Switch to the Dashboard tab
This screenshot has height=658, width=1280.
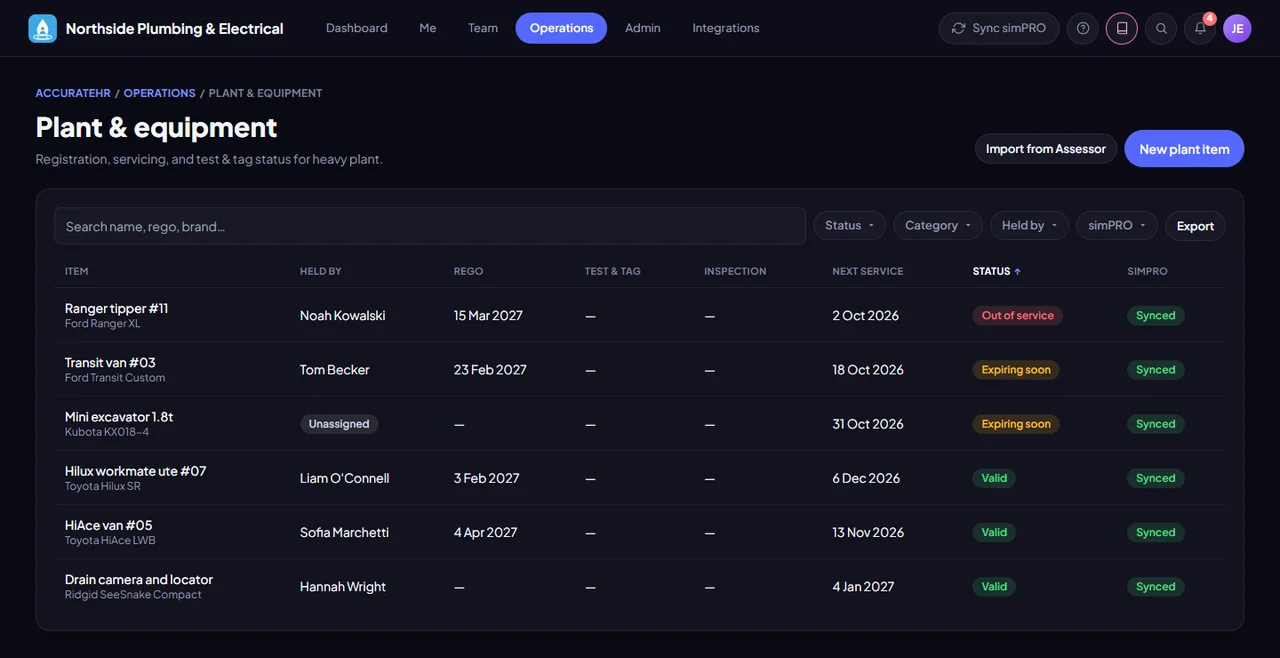[x=357, y=28]
